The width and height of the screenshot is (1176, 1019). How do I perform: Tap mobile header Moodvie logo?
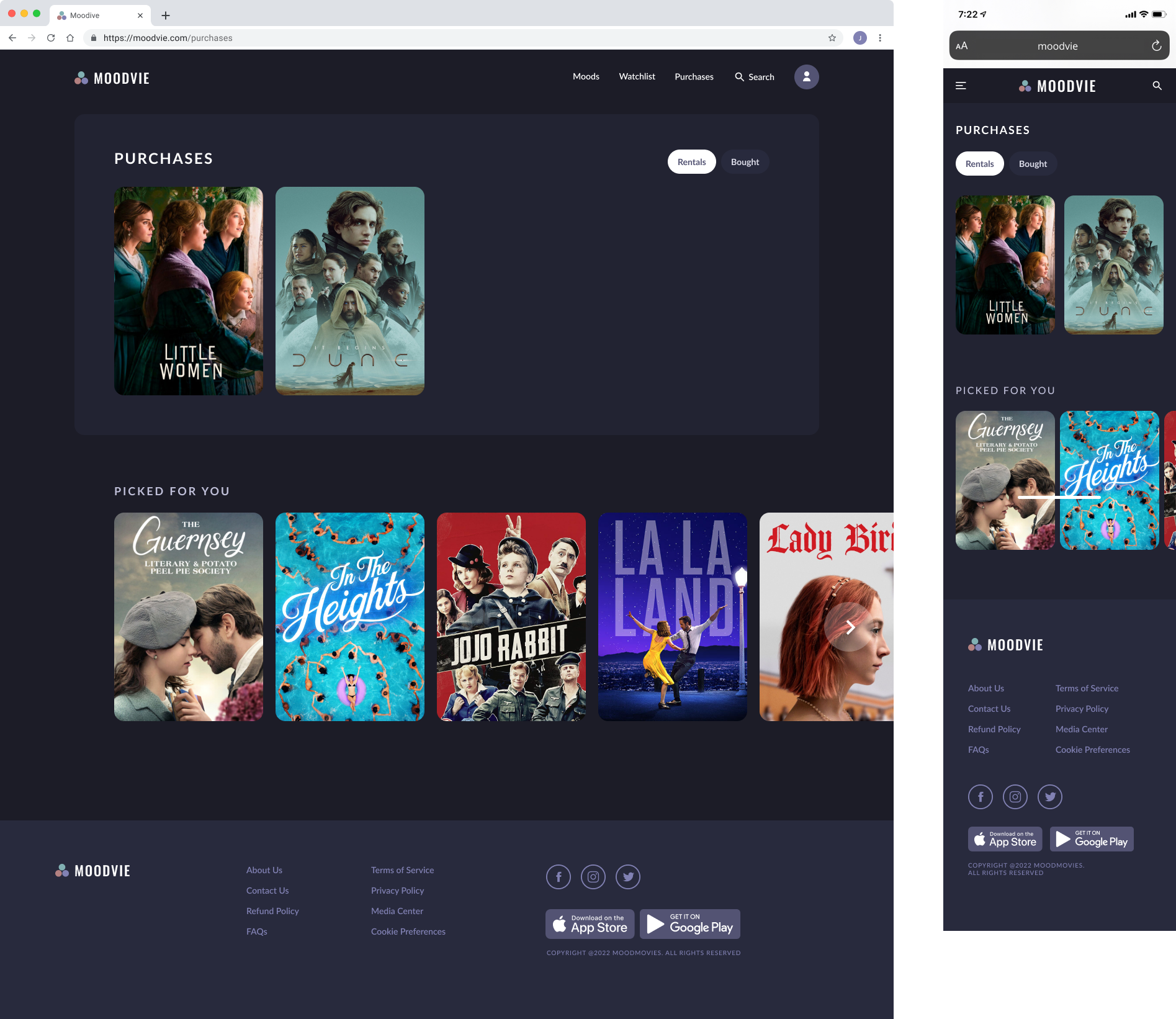[x=1057, y=86]
